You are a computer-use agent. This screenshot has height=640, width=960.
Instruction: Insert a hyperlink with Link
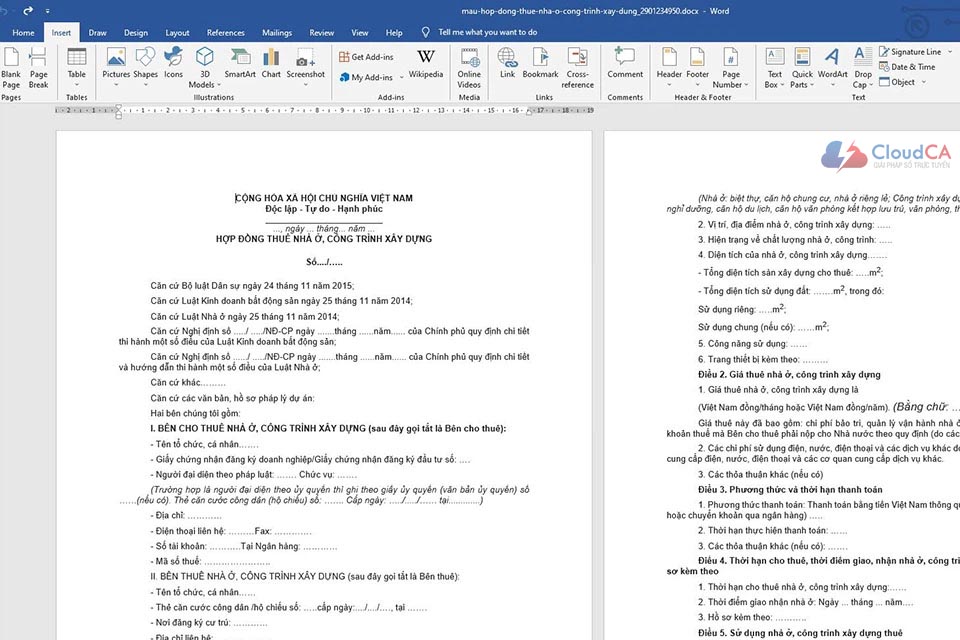(x=508, y=63)
